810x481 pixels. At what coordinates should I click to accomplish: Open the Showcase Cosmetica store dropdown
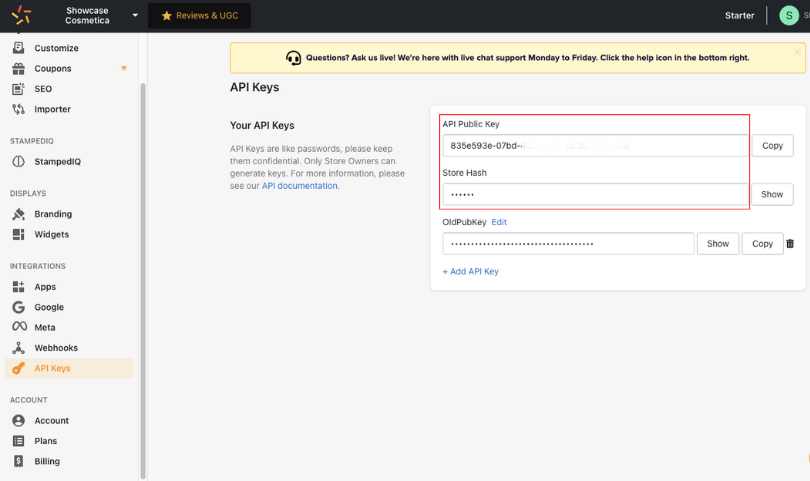click(x=135, y=15)
